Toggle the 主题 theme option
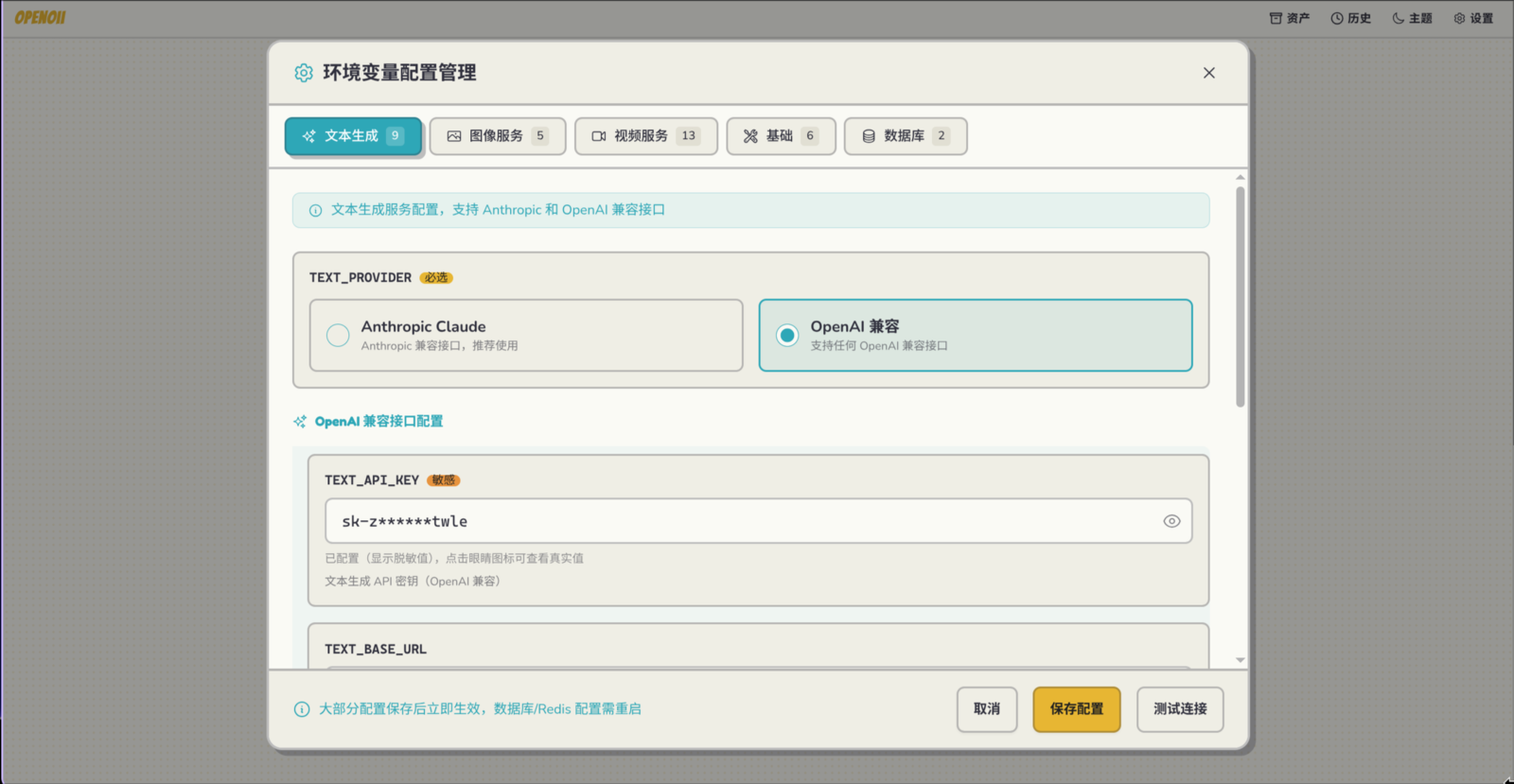 [x=1412, y=18]
